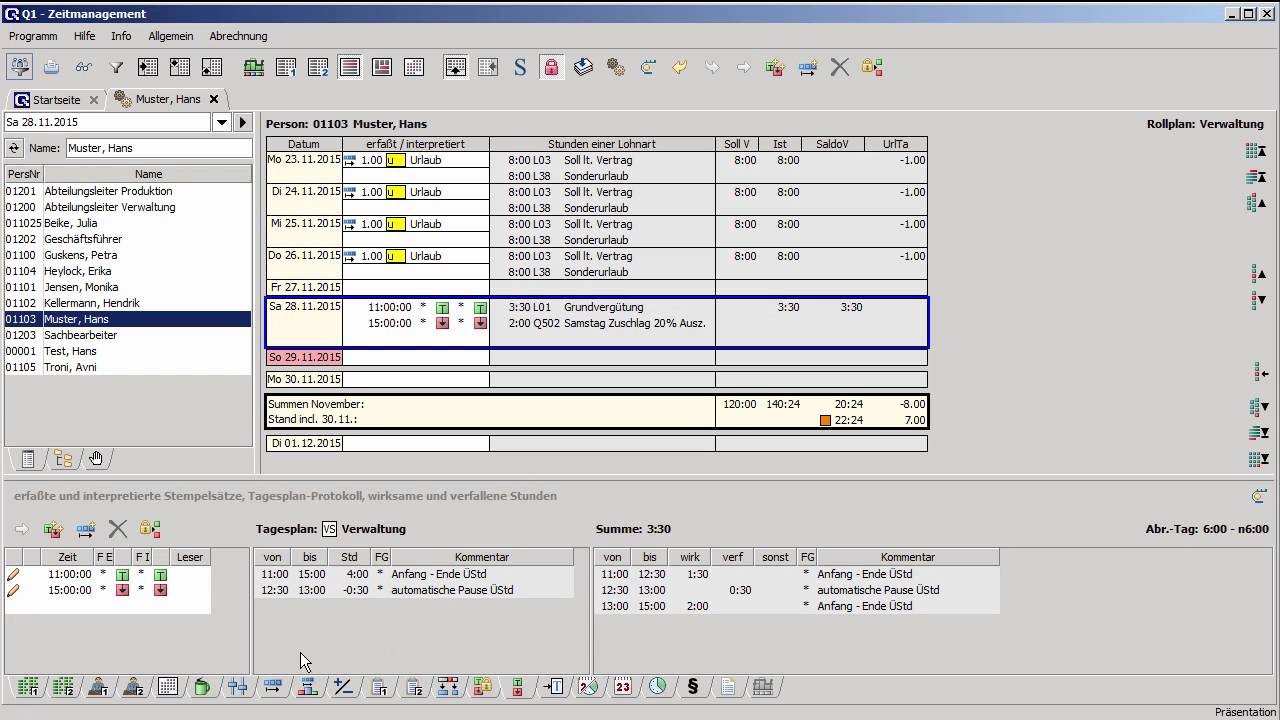The height and width of the screenshot is (720, 1280).
Task: Click the table icon with number 2 in top toolbar
Action: (x=318, y=67)
